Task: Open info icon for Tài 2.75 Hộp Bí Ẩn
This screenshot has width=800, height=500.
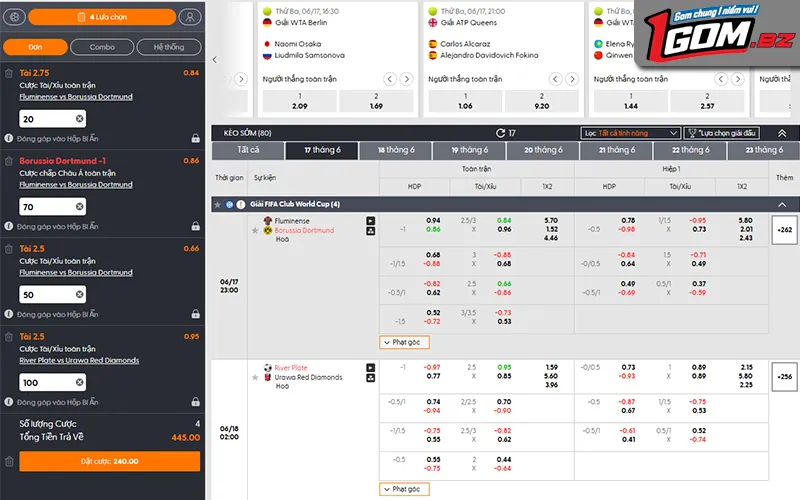Action: [9, 138]
